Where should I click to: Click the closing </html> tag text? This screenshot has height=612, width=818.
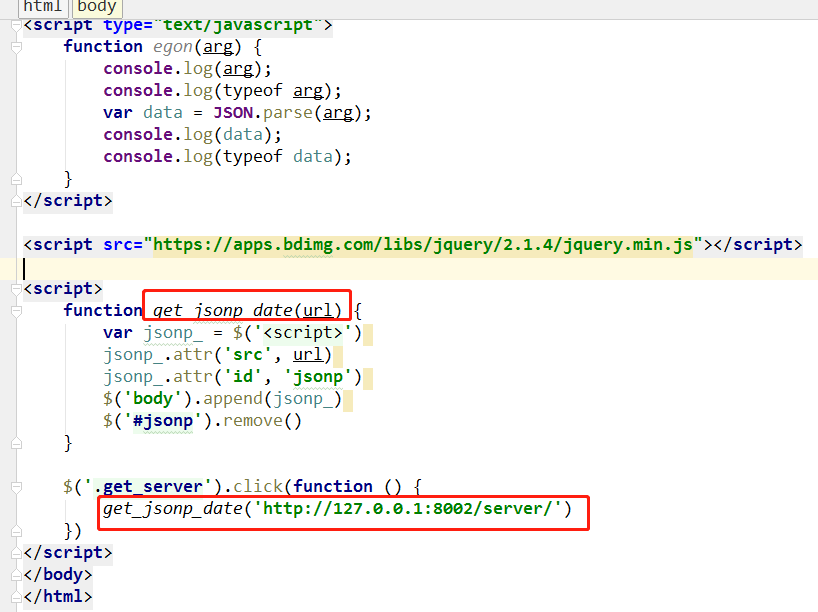click(x=58, y=597)
